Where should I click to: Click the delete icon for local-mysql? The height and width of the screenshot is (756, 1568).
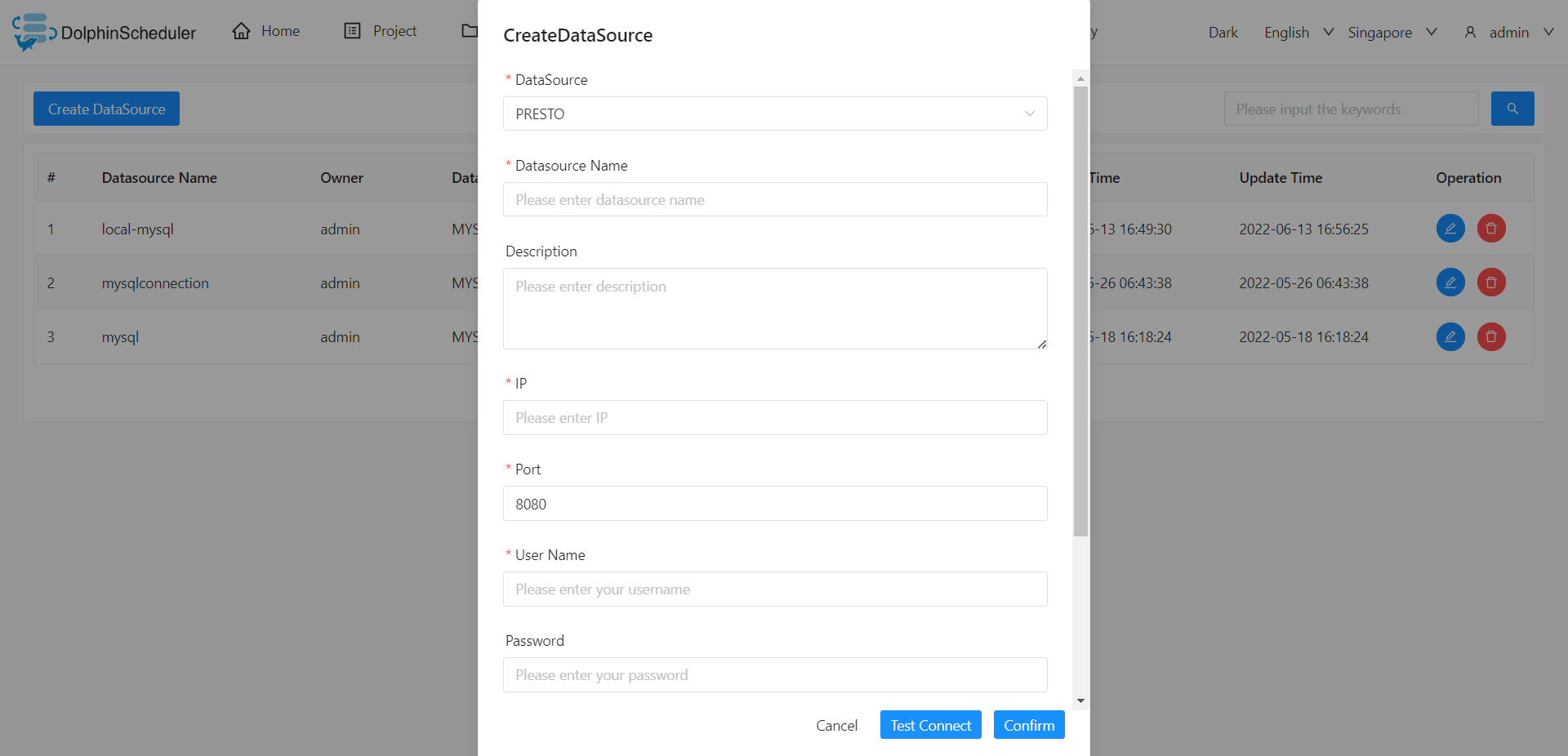pyautogui.click(x=1491, y=229)
